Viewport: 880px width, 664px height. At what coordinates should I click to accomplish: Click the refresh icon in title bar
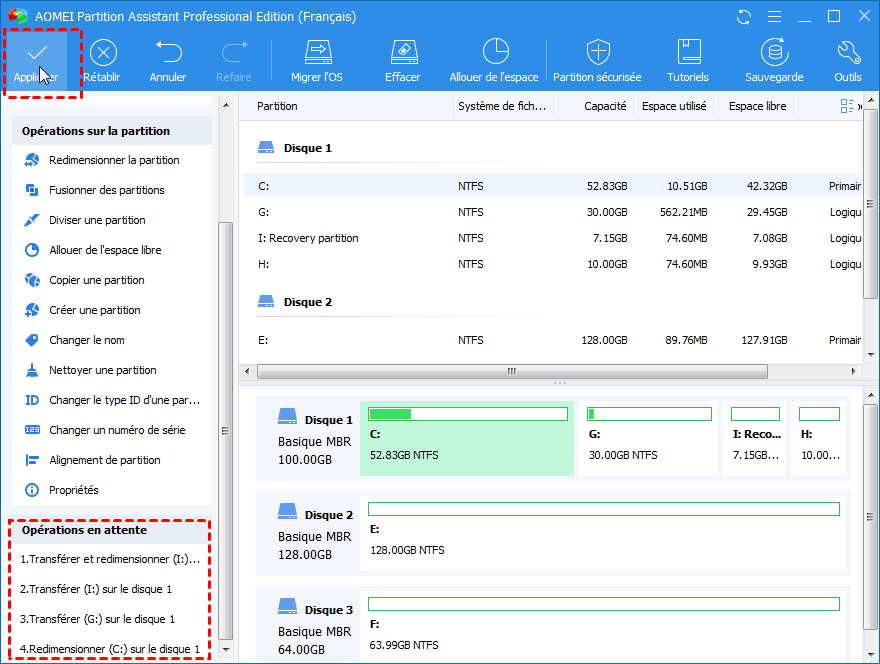[x=743, y=17]
